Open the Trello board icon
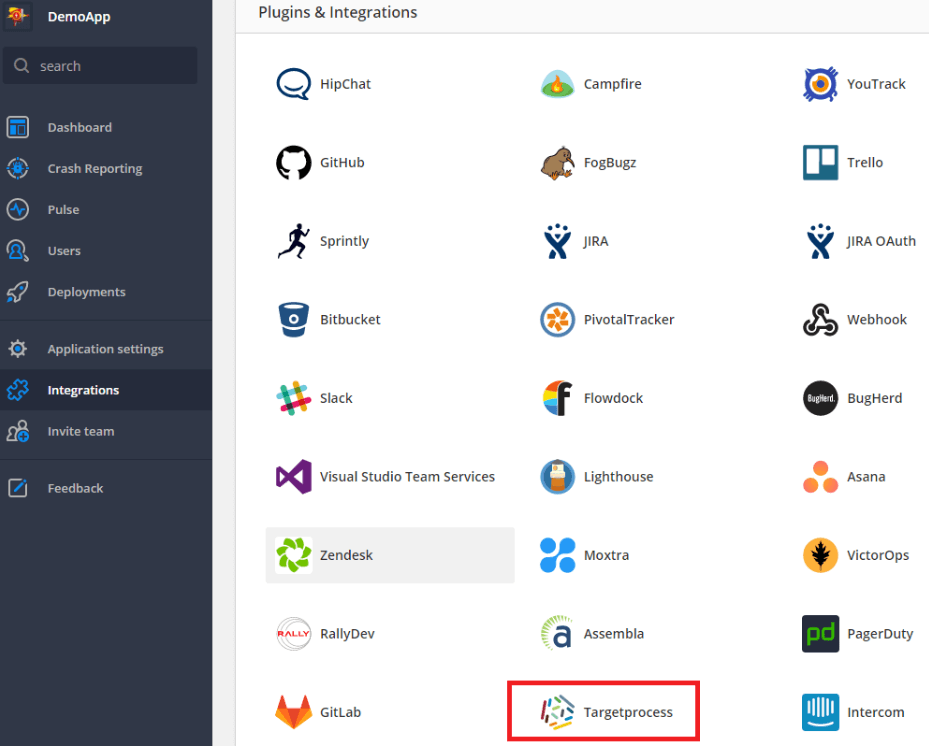Screen dimensions: 929x746 click(x=820, y=163)
